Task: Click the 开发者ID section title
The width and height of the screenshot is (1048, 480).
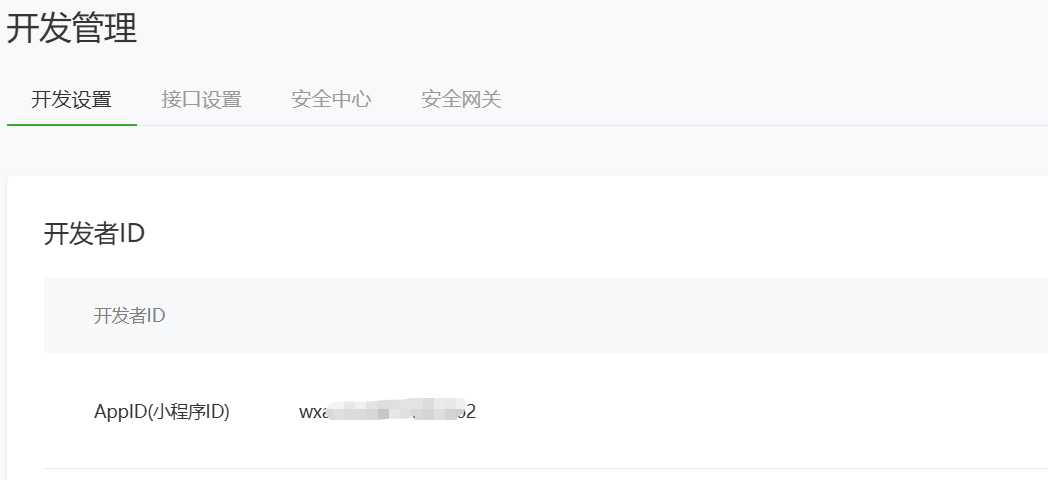Action: click(x=94, y=234)
